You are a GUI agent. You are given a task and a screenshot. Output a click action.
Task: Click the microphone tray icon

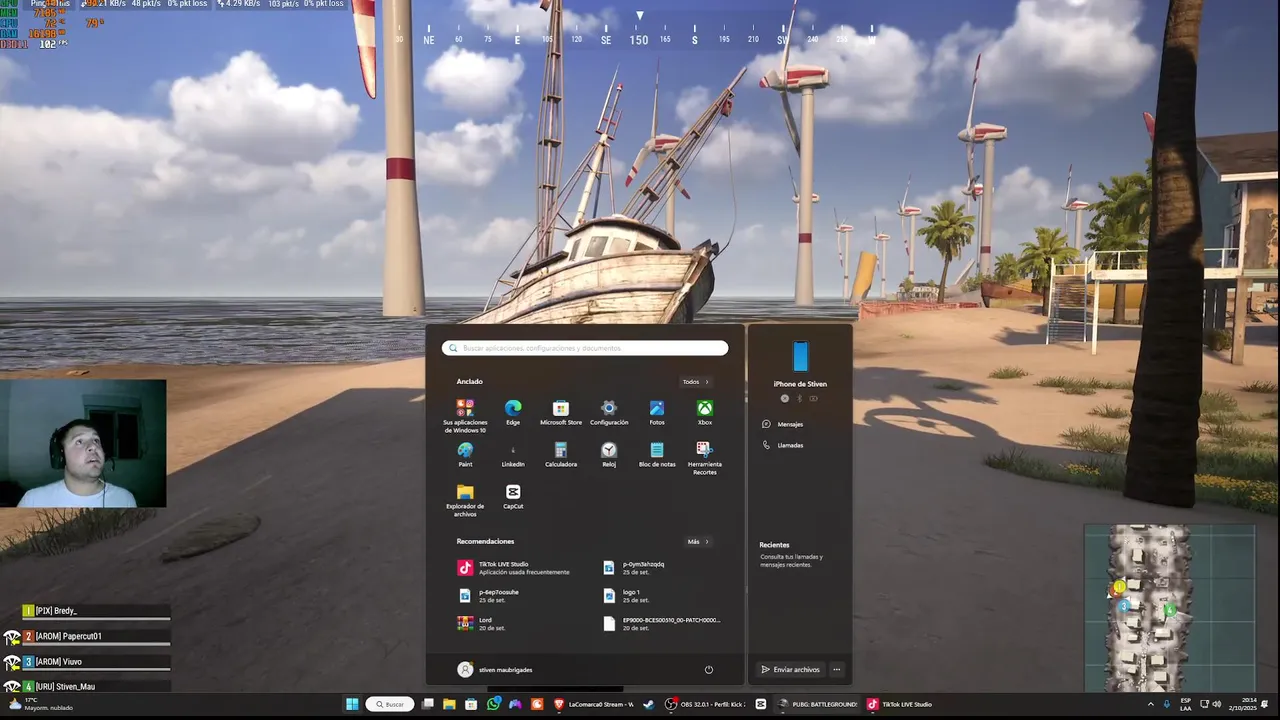(x=1167, y=704)
